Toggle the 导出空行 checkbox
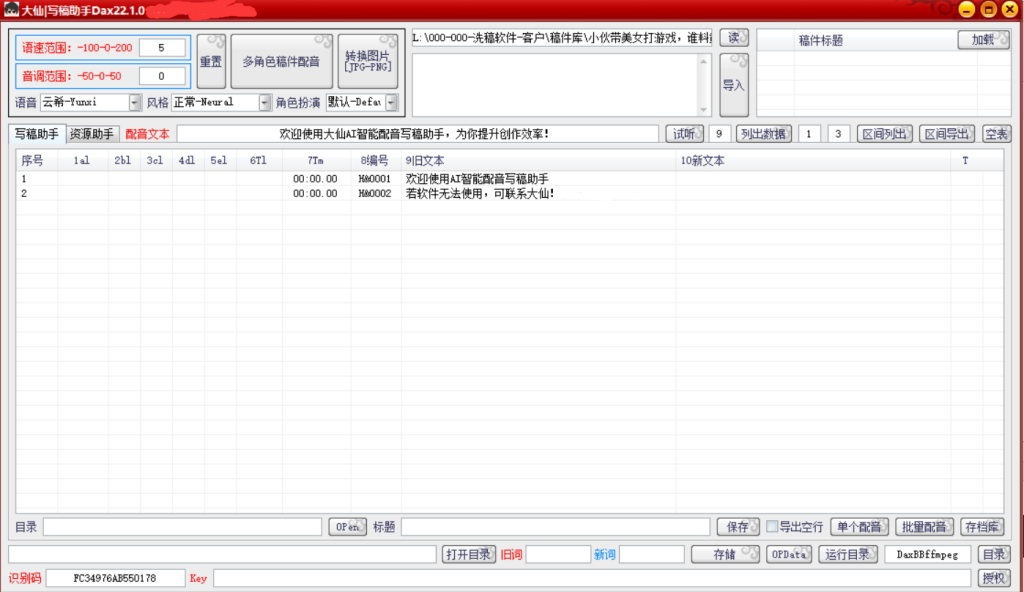 click(772, 527)
